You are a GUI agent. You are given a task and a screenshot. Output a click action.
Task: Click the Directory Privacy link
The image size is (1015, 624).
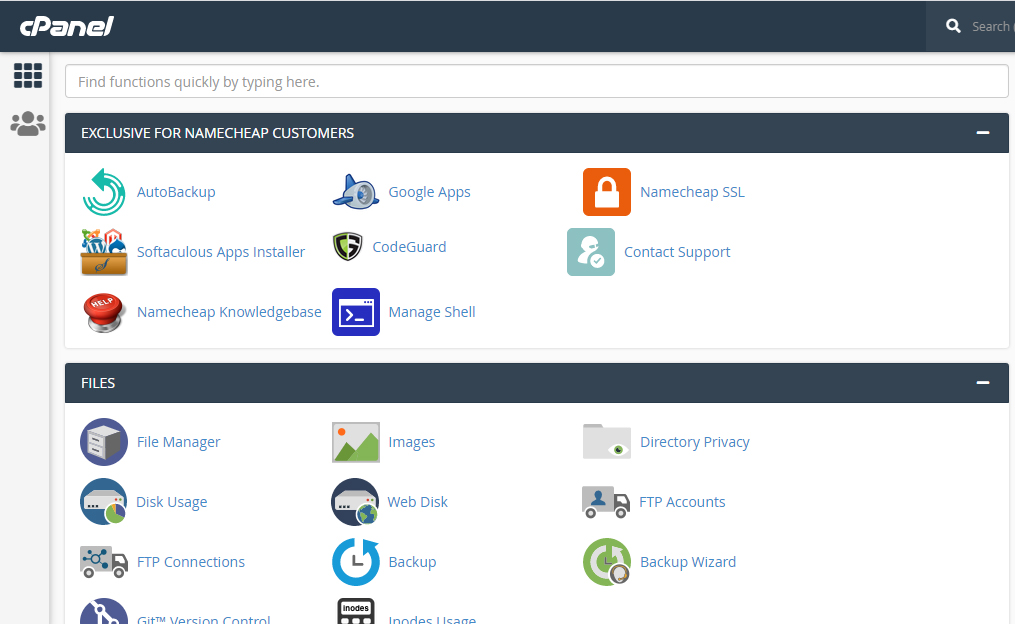point(695,442)
